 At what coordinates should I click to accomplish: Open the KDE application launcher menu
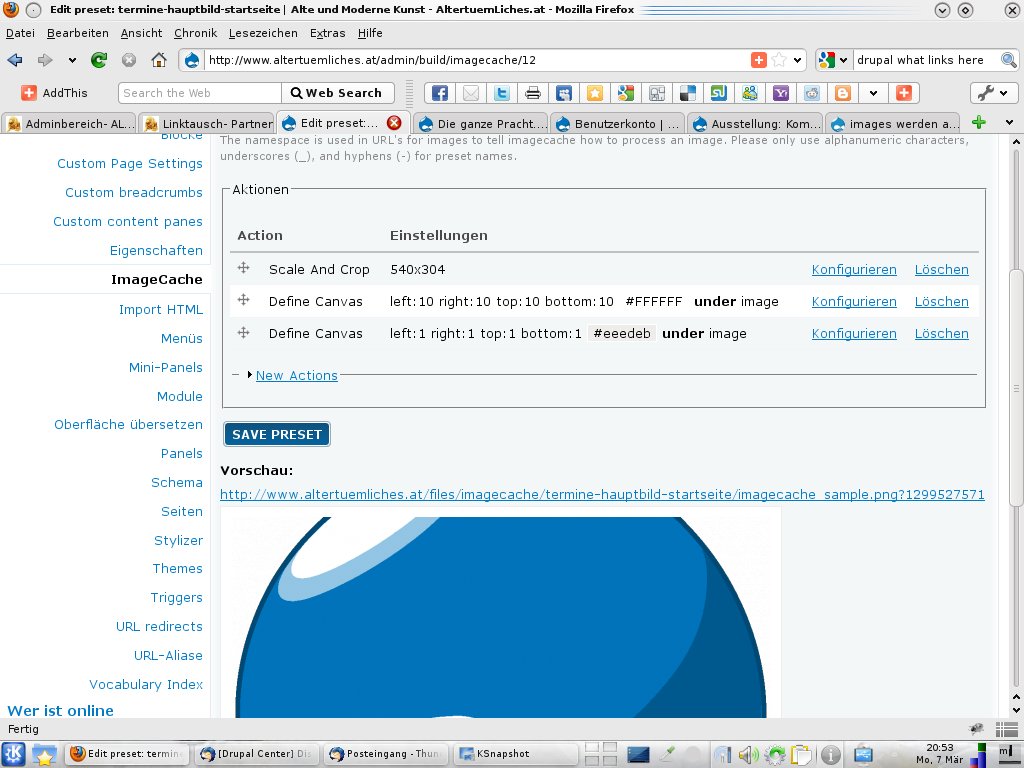point(14,754)
